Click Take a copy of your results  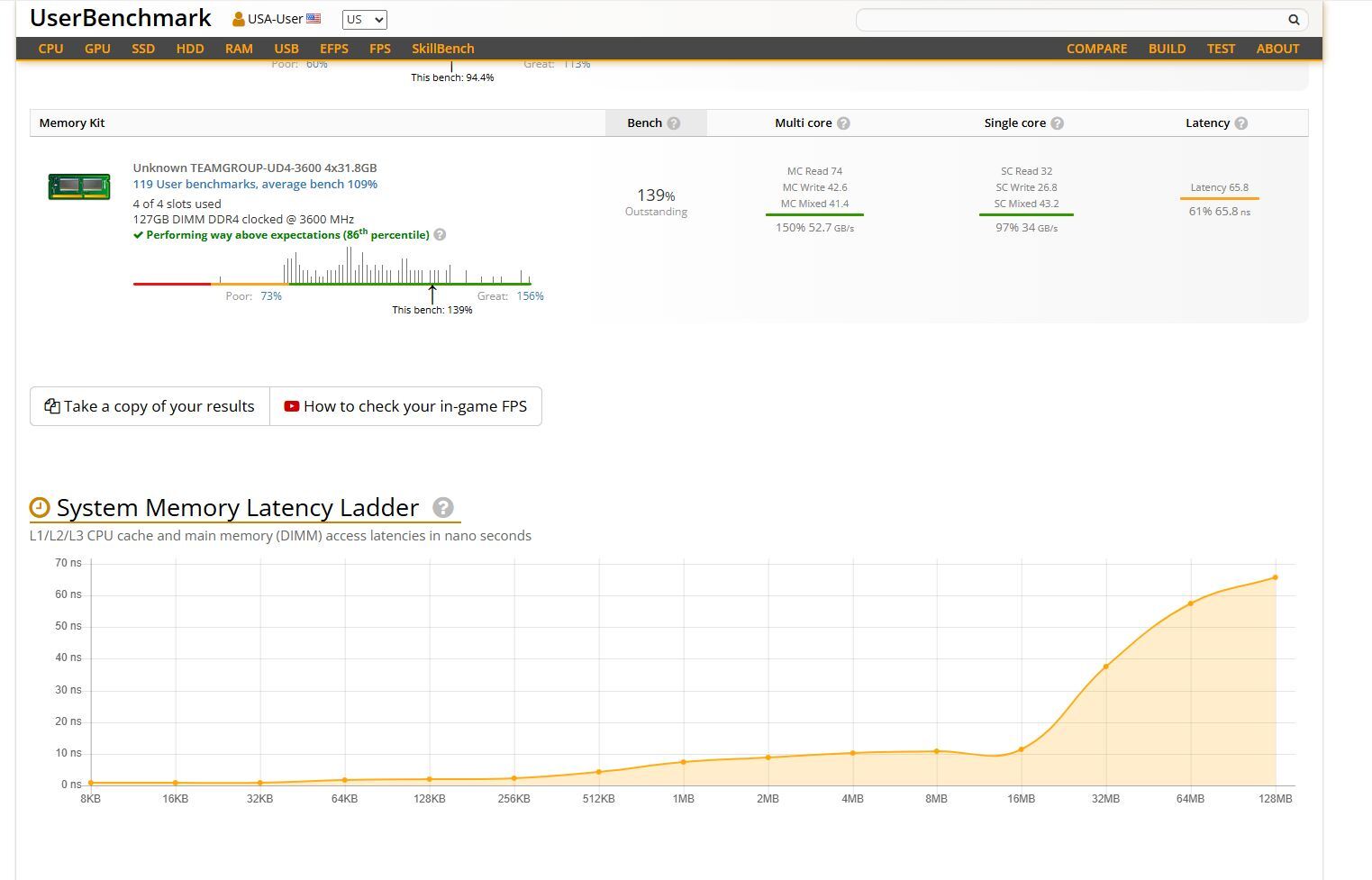coord(150,406)
